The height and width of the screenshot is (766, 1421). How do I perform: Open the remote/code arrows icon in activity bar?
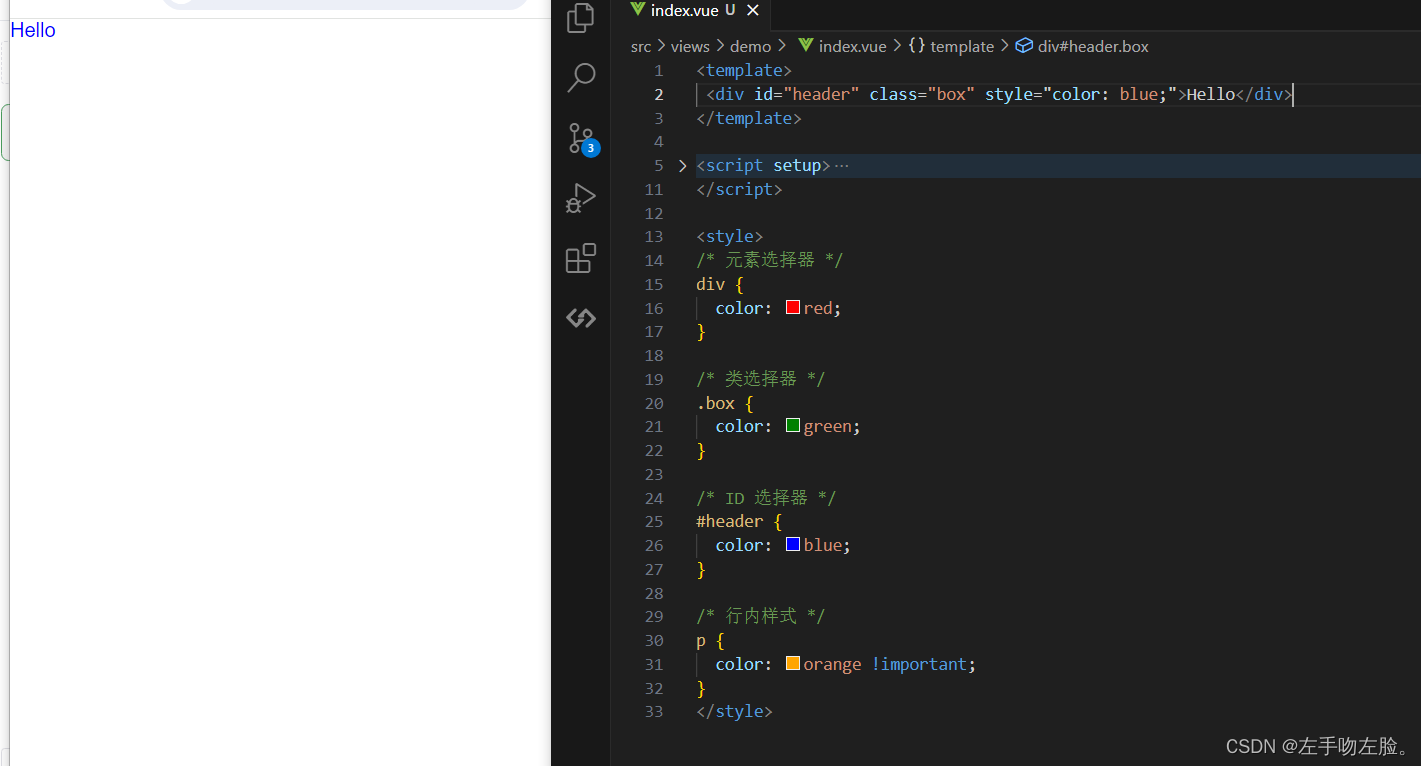point(581,318)
